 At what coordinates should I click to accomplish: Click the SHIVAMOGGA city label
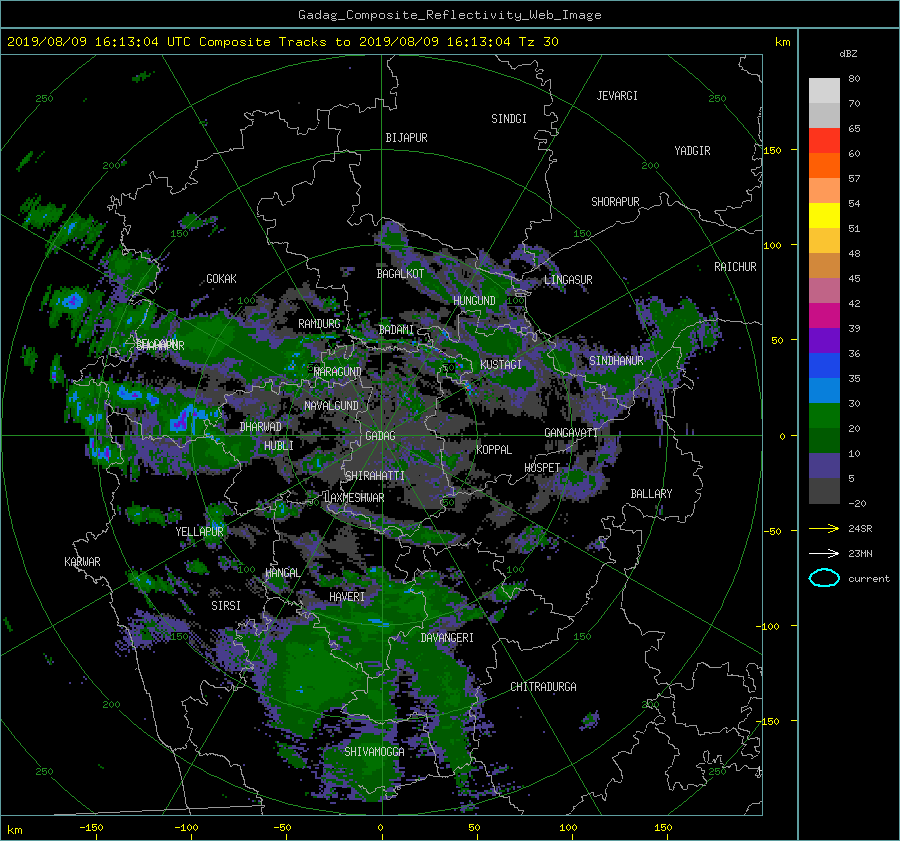click(x=374, y=751)
